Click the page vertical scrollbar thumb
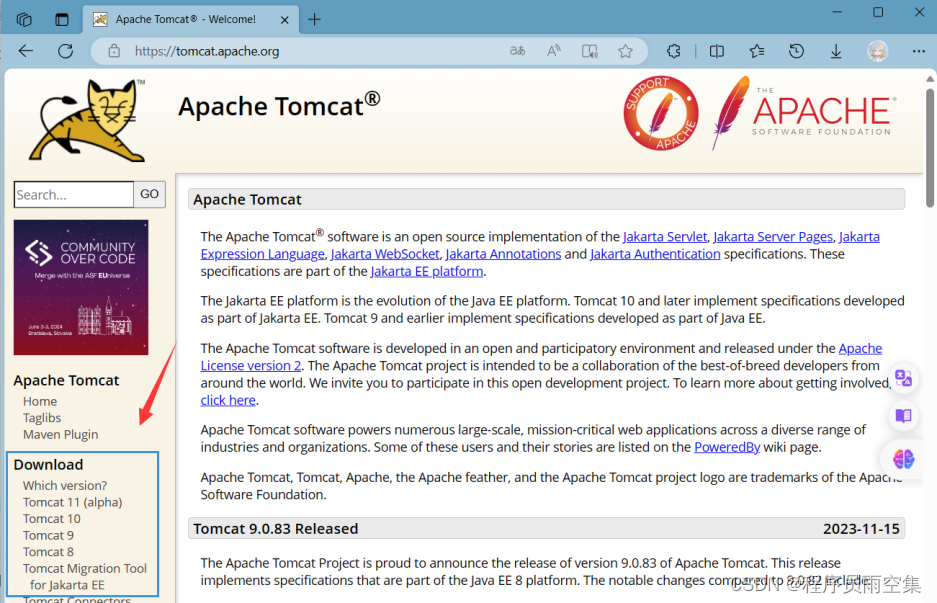937x603 pixels. pyautogui.click(x=930, y=148)
